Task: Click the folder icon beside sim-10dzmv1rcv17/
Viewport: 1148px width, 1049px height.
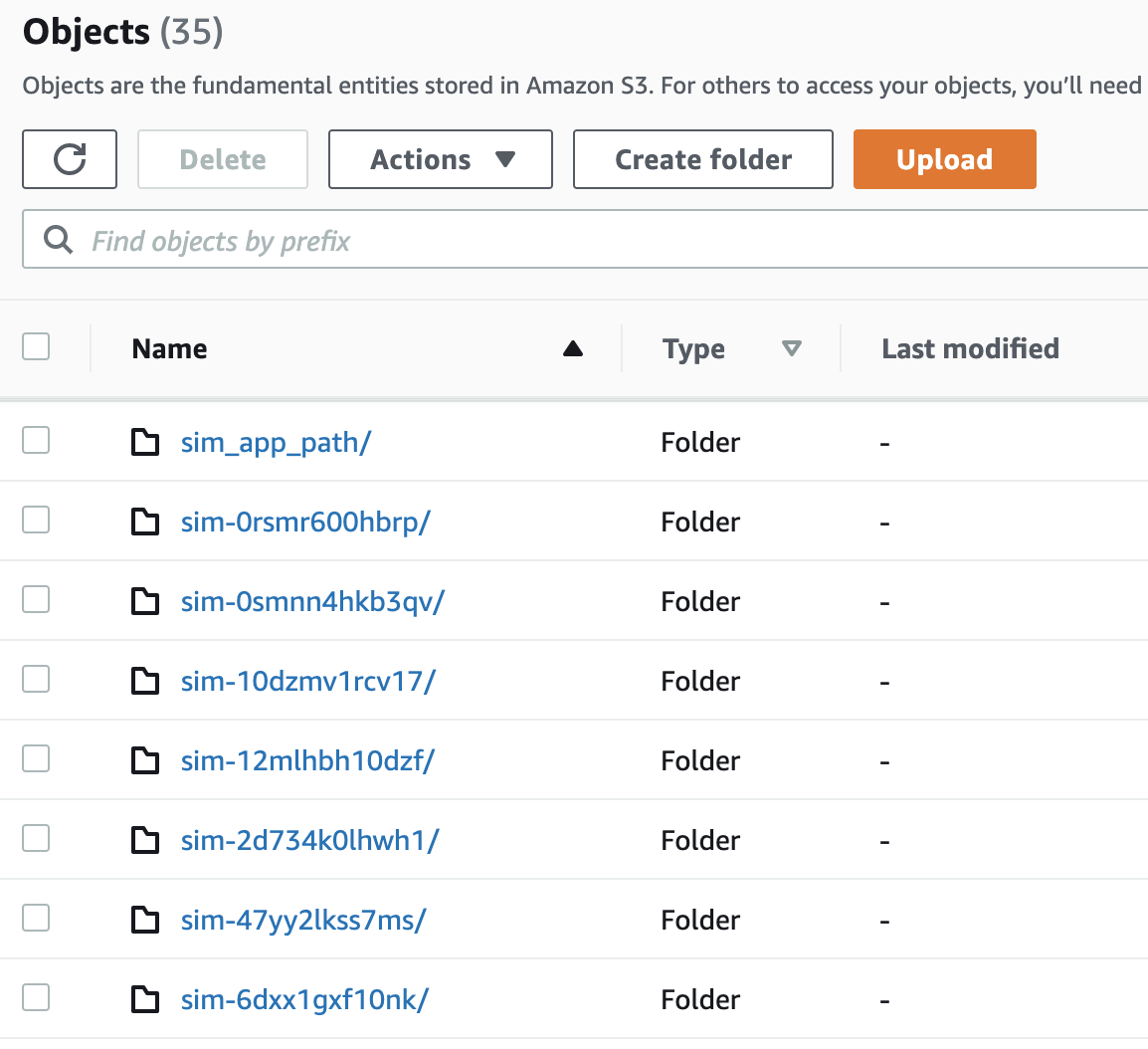Action: tap(146, 681)
